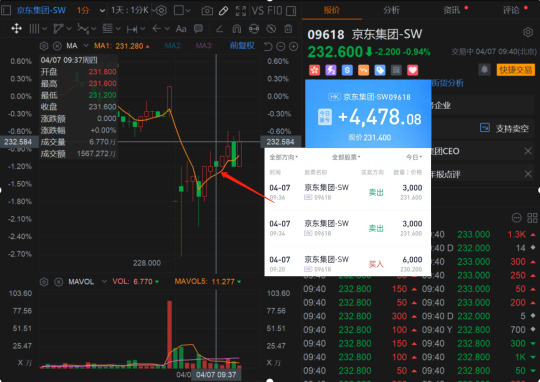The image size is (540, 382).
Task: Open the F10 company info
Action: tap(274, 11)
